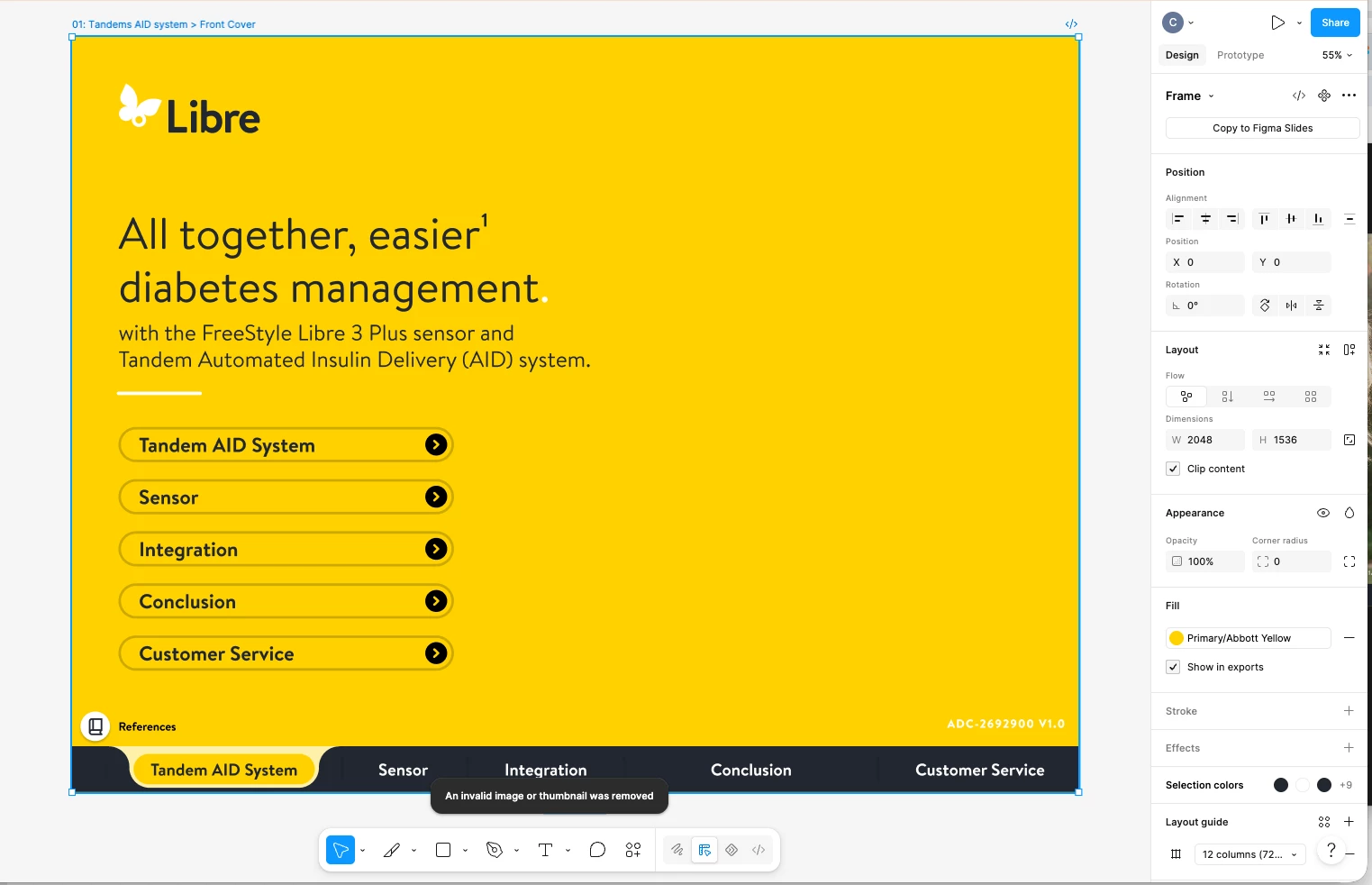Click the resize-to-fit icon in Layout header
Viewport: 1372px width, 885px height.
pos(1324,350)
